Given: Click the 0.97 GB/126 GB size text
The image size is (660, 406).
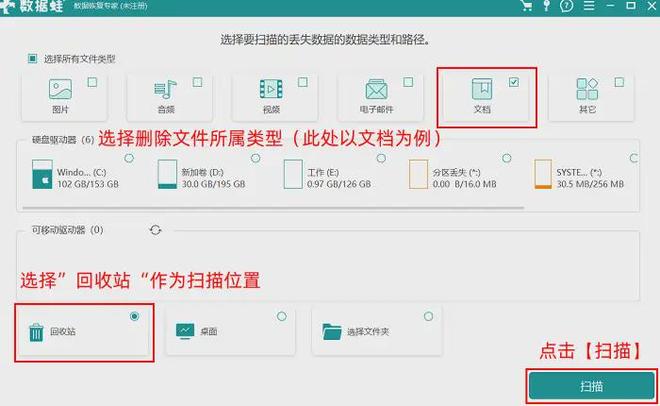Looking at the screenshot, I should click(339, 184).
